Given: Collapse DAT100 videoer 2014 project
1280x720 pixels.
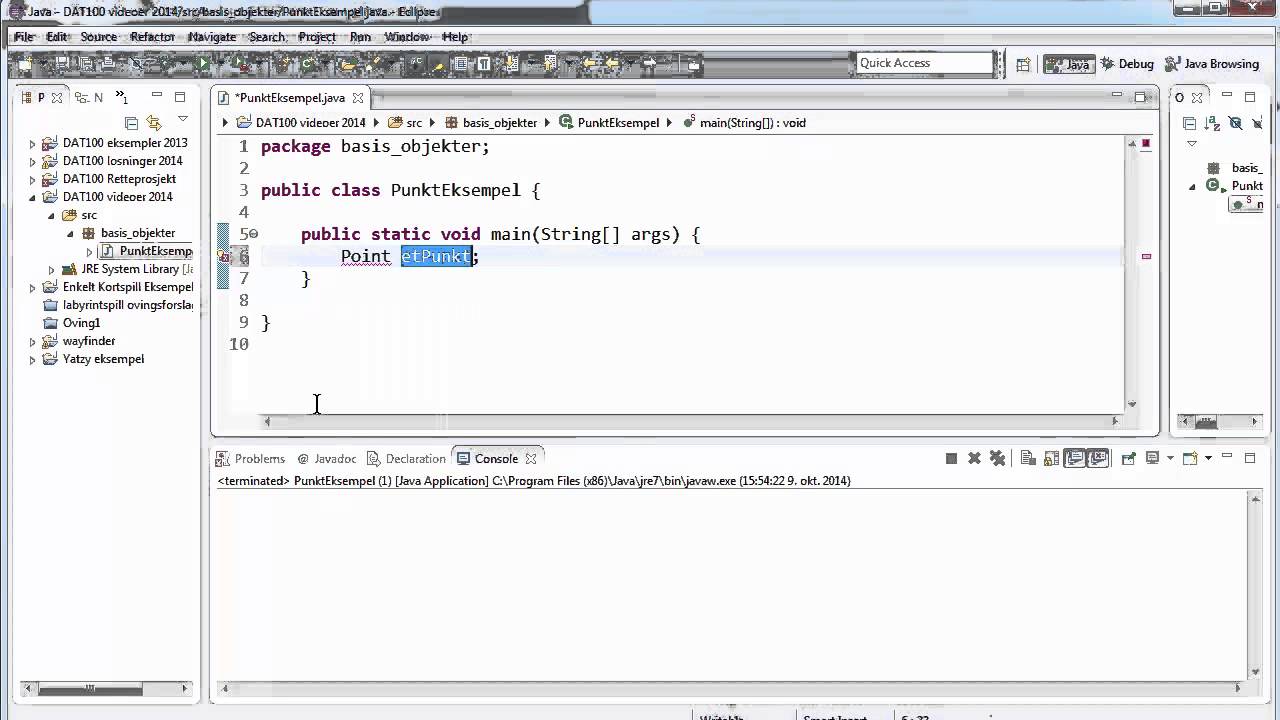Looking at the screenshot, I should pyautogui.click(x=32, y=198).
